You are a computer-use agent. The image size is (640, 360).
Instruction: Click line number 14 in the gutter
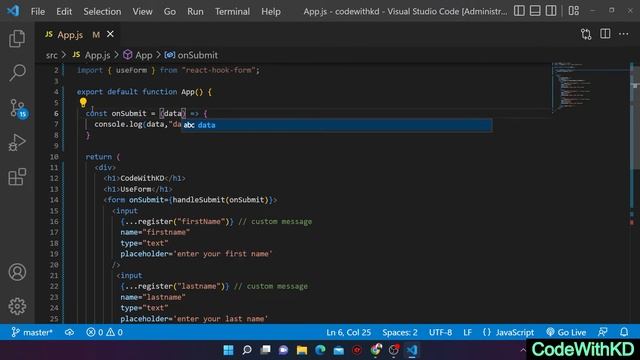click(x=54, y=200)
